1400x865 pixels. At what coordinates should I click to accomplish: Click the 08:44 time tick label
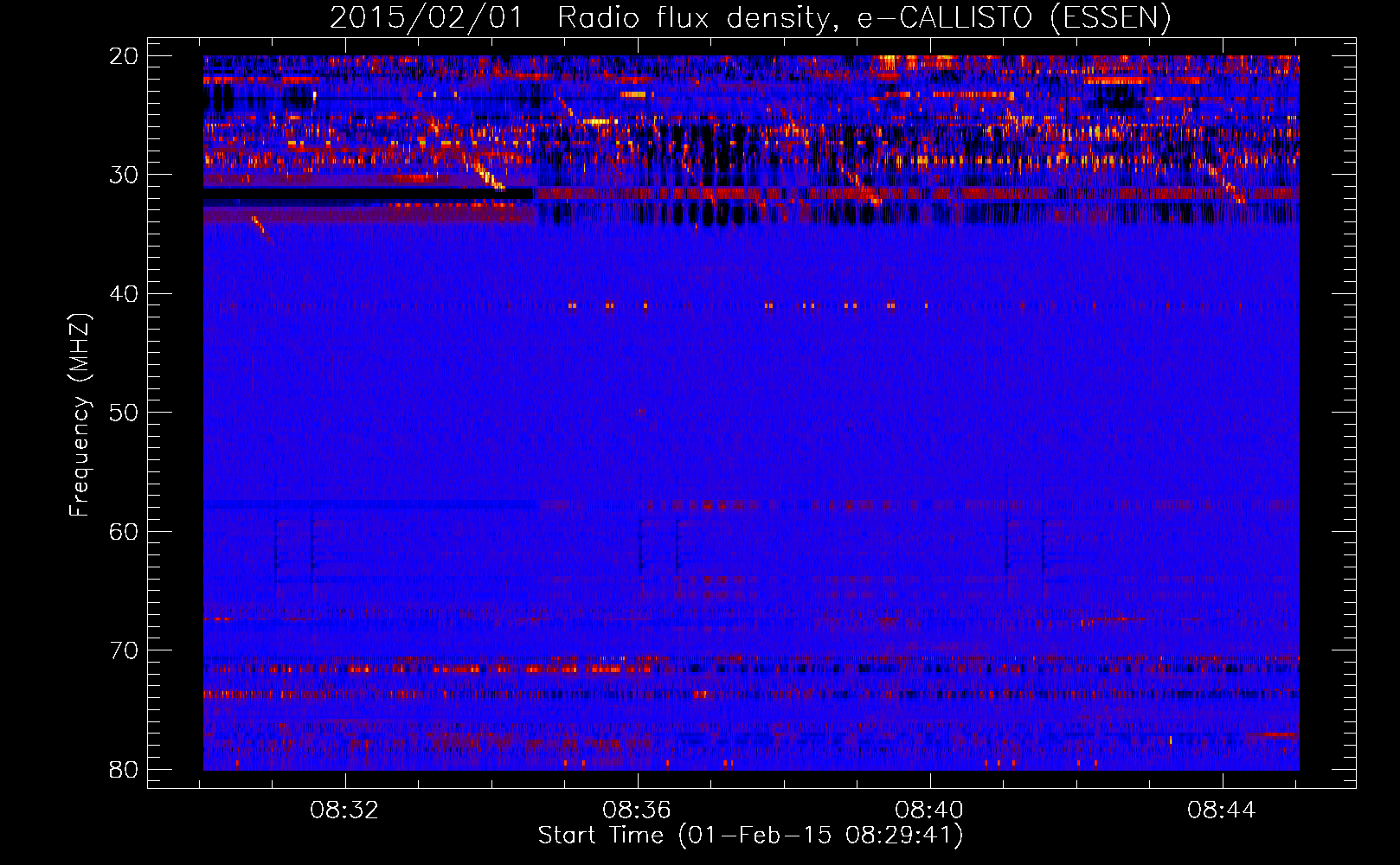point(1221,811)
